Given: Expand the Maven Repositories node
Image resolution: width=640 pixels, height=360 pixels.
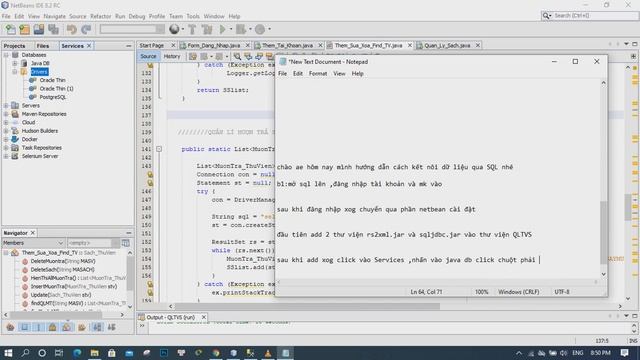Looking at the screenshot, I should (x=6, y=114).
